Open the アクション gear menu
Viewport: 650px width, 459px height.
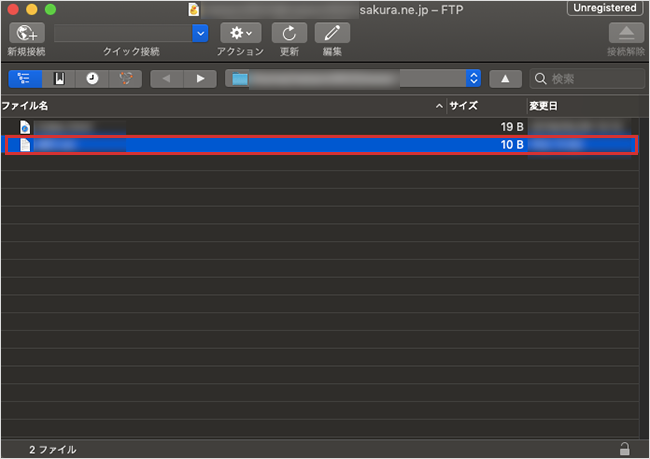(x=240, y=33)
